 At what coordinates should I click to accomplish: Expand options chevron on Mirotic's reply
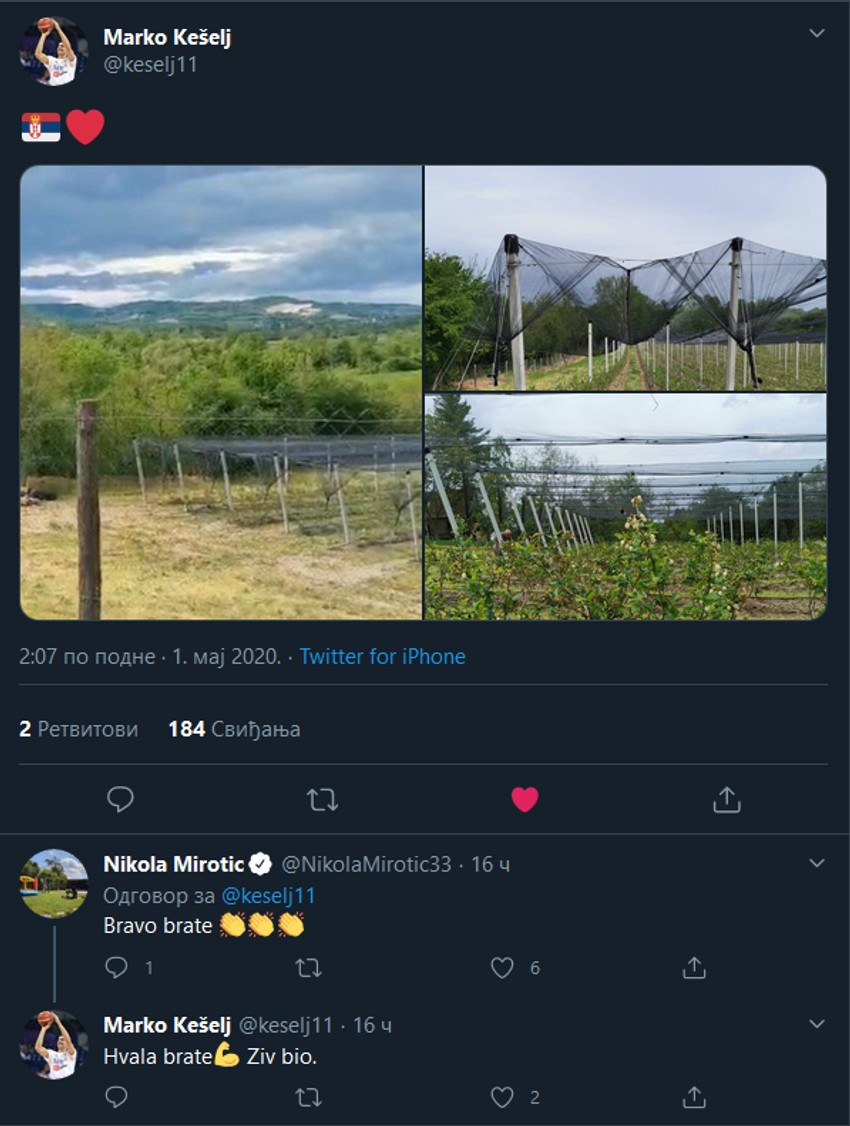click(817, 862)
